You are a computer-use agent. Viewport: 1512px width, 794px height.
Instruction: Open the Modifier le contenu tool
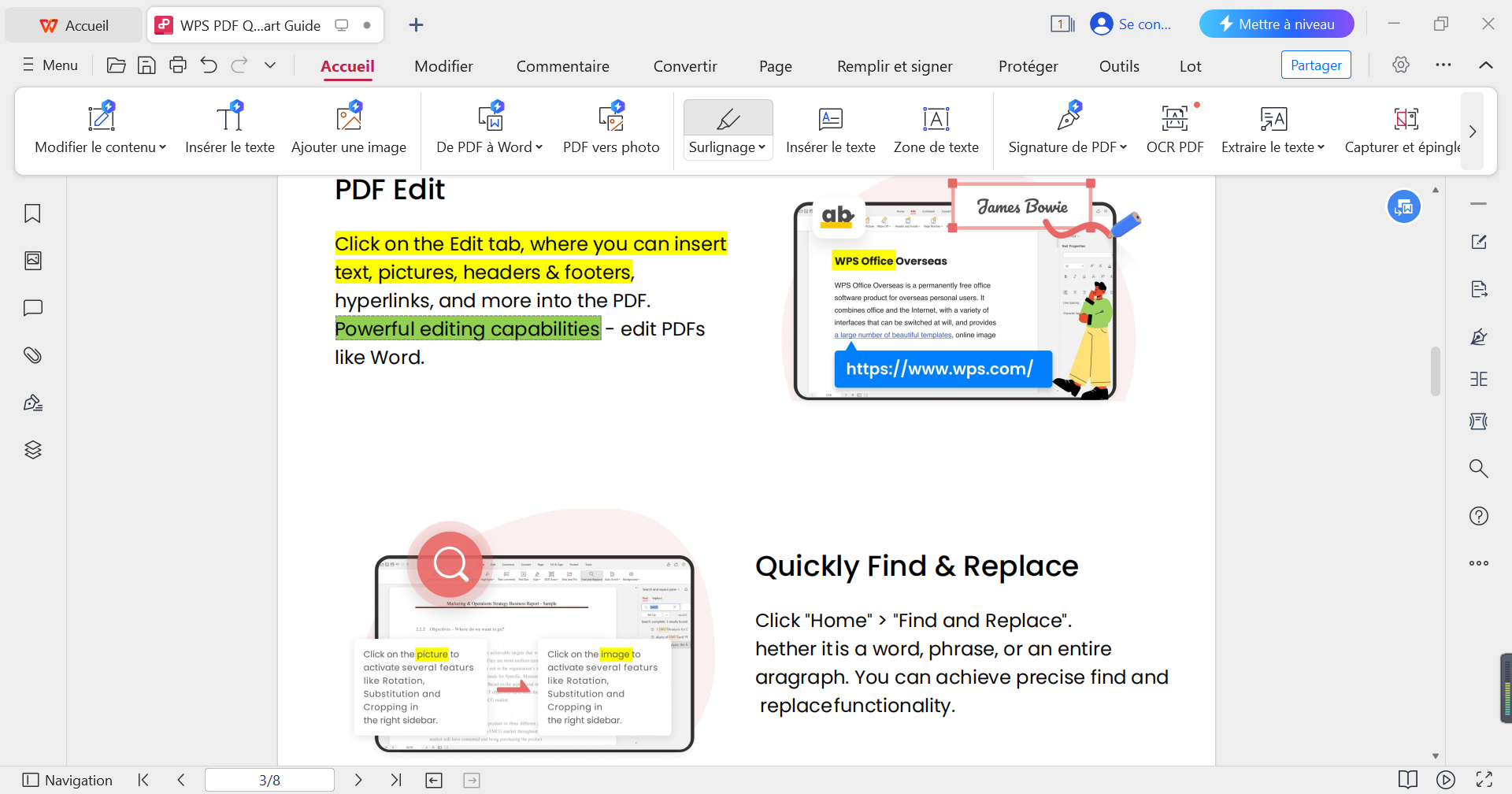click(101, 128)
